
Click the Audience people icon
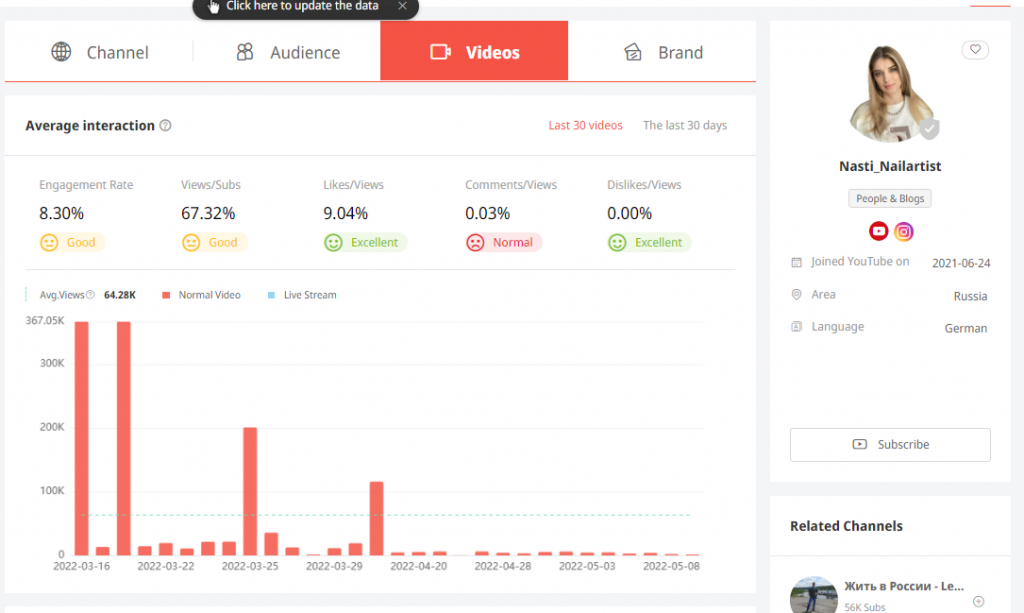(244, 52)
